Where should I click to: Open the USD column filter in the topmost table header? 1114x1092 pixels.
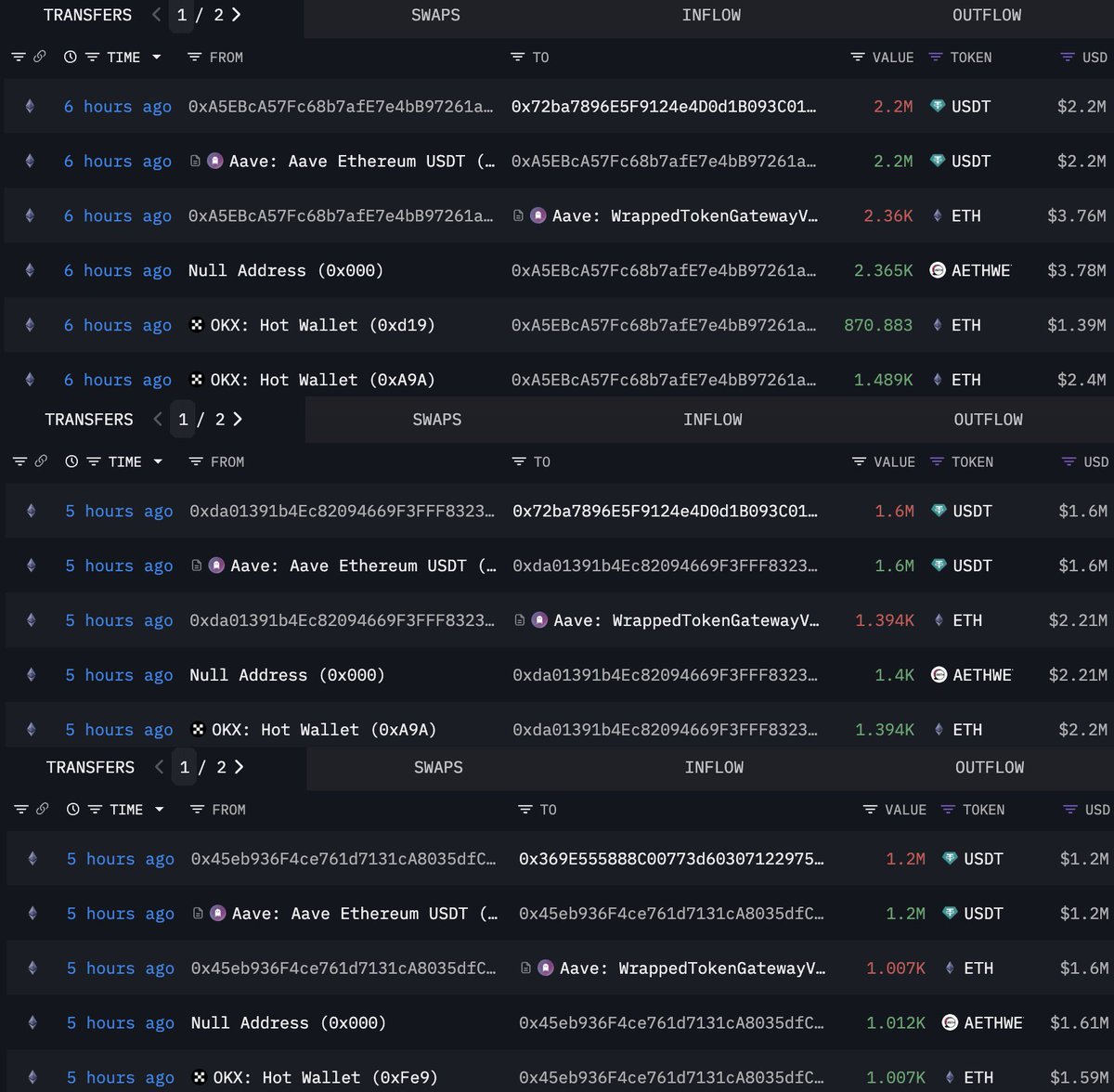point(1068,58)
